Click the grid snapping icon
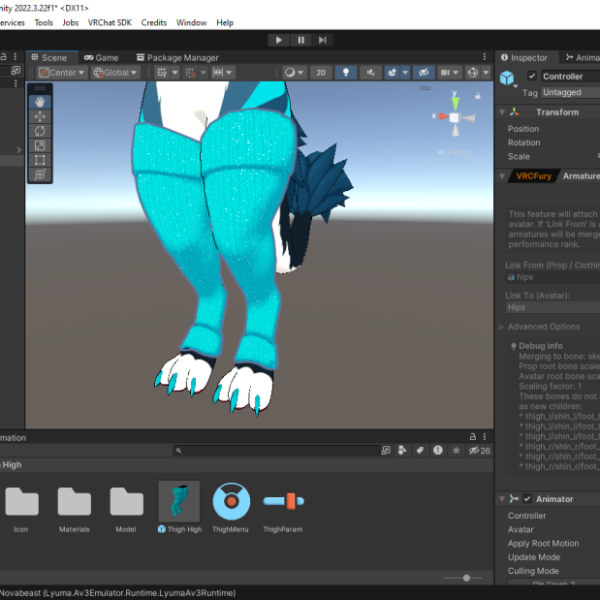Image resolution: width=600 pixels, height=600 pixels. (x=190, y=72)
